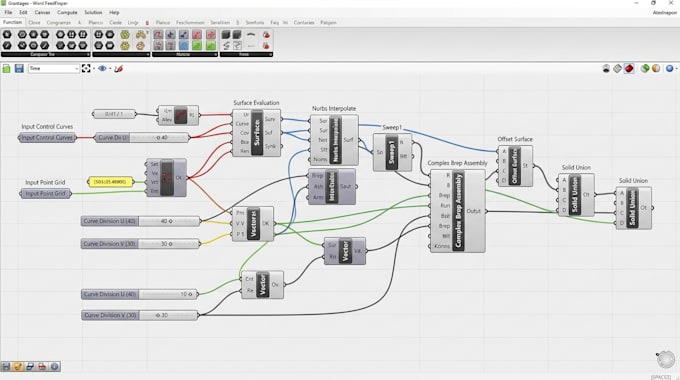The height and width of the screenshot is (380, 680).
Task: Click the lower orange cluster ribbon icon
Action: 141,45
